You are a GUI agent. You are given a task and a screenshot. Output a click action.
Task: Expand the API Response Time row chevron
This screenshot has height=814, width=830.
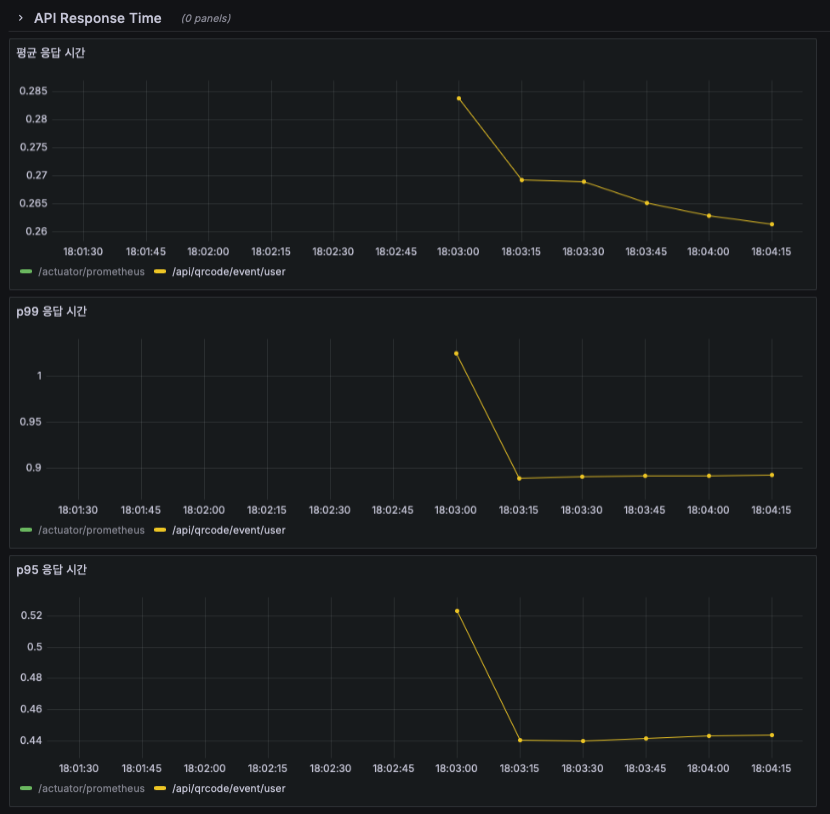click(x=20, y=18)
